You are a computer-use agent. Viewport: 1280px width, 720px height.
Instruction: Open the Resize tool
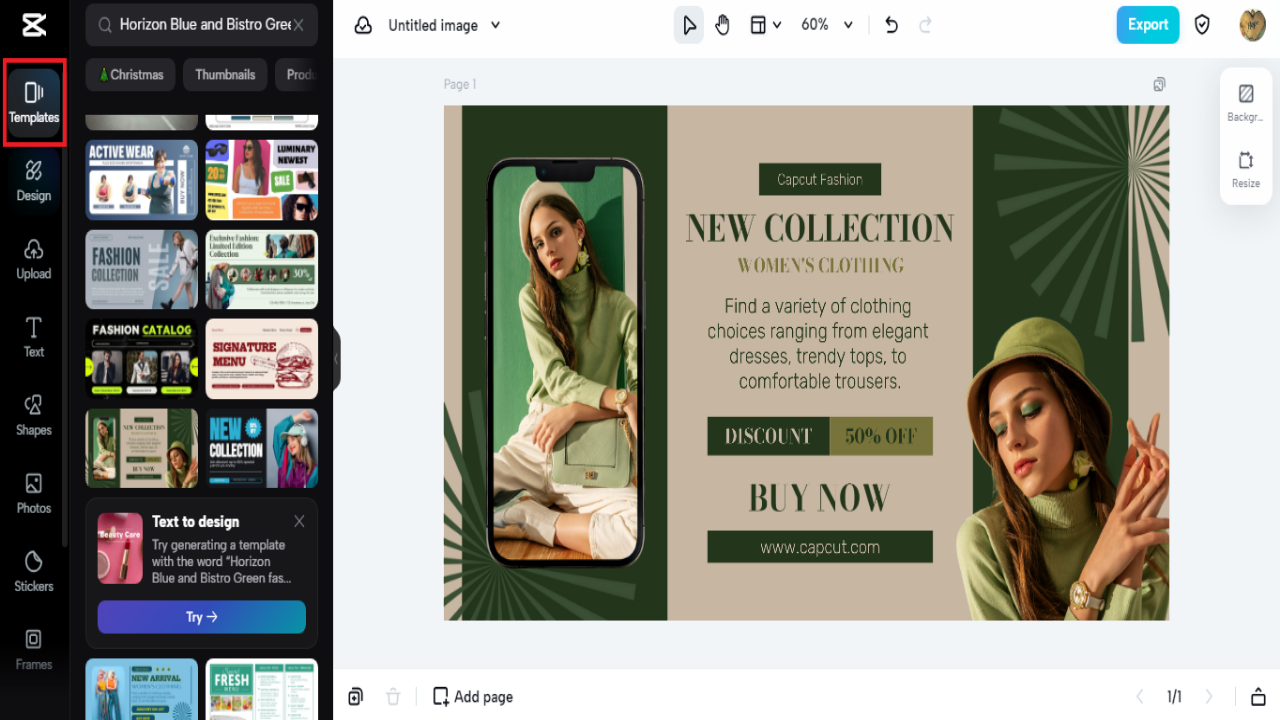[1246, 169]
